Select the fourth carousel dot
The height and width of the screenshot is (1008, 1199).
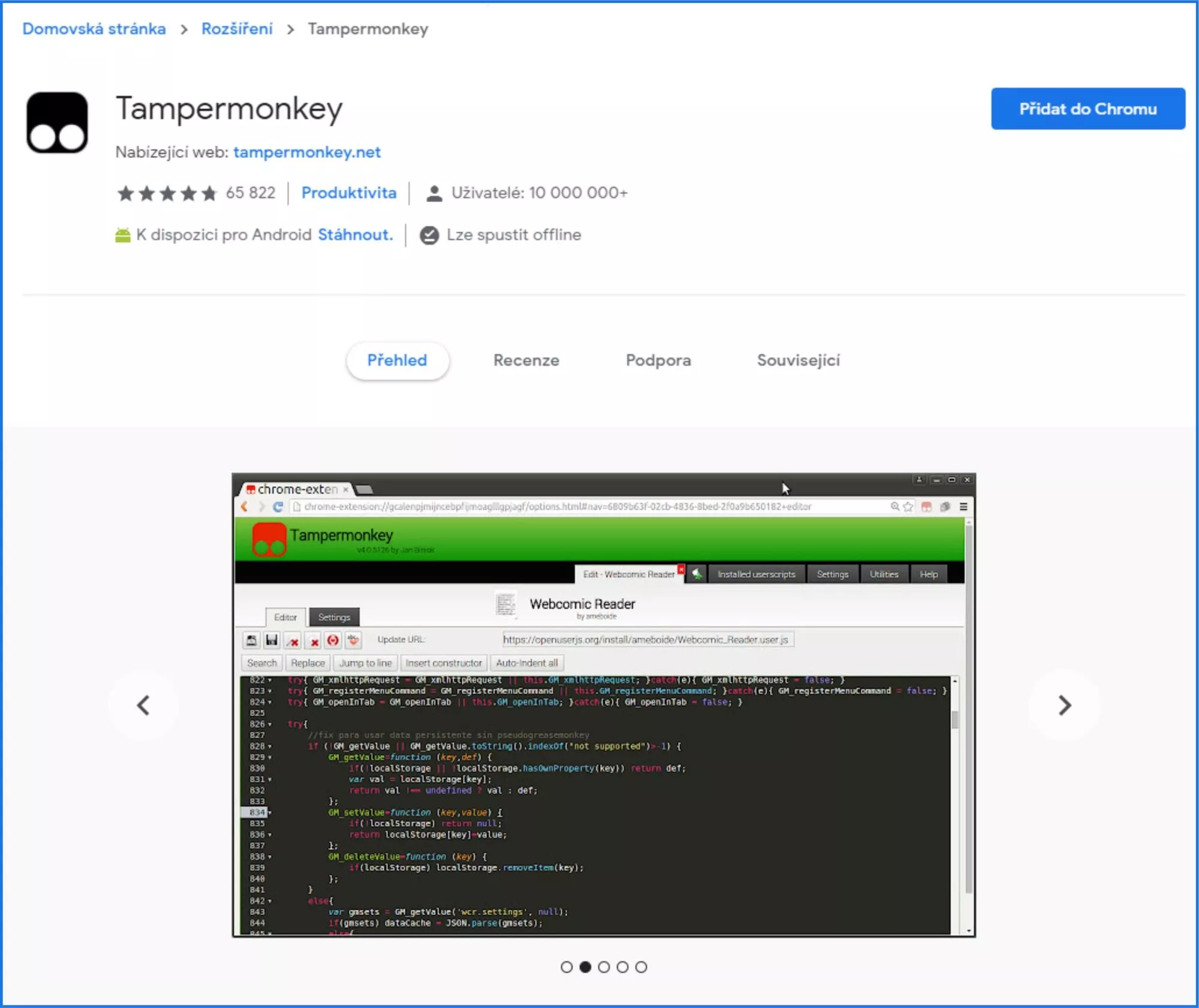[622, 967]
